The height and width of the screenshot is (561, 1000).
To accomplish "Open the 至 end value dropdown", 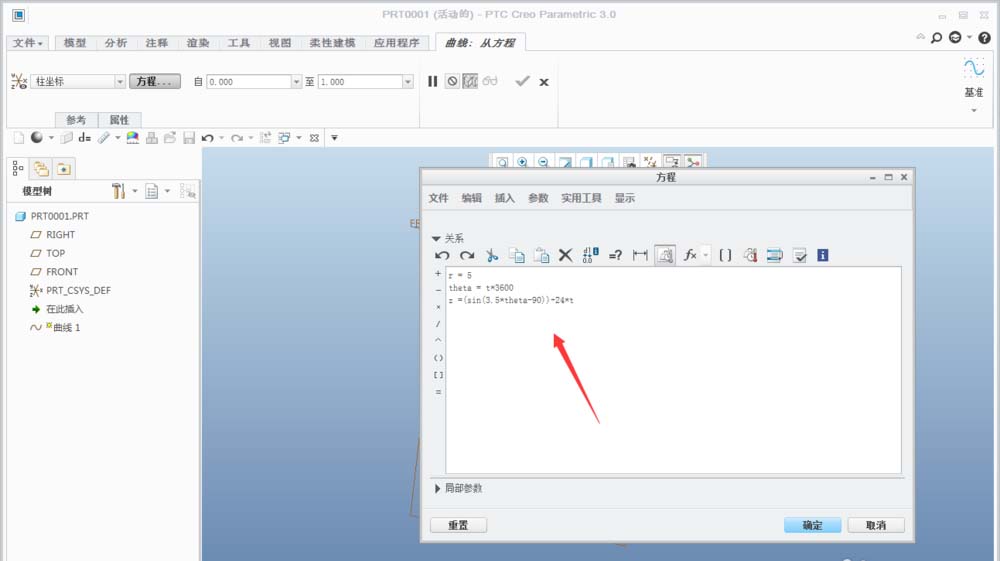I will (x=408, y=82).
